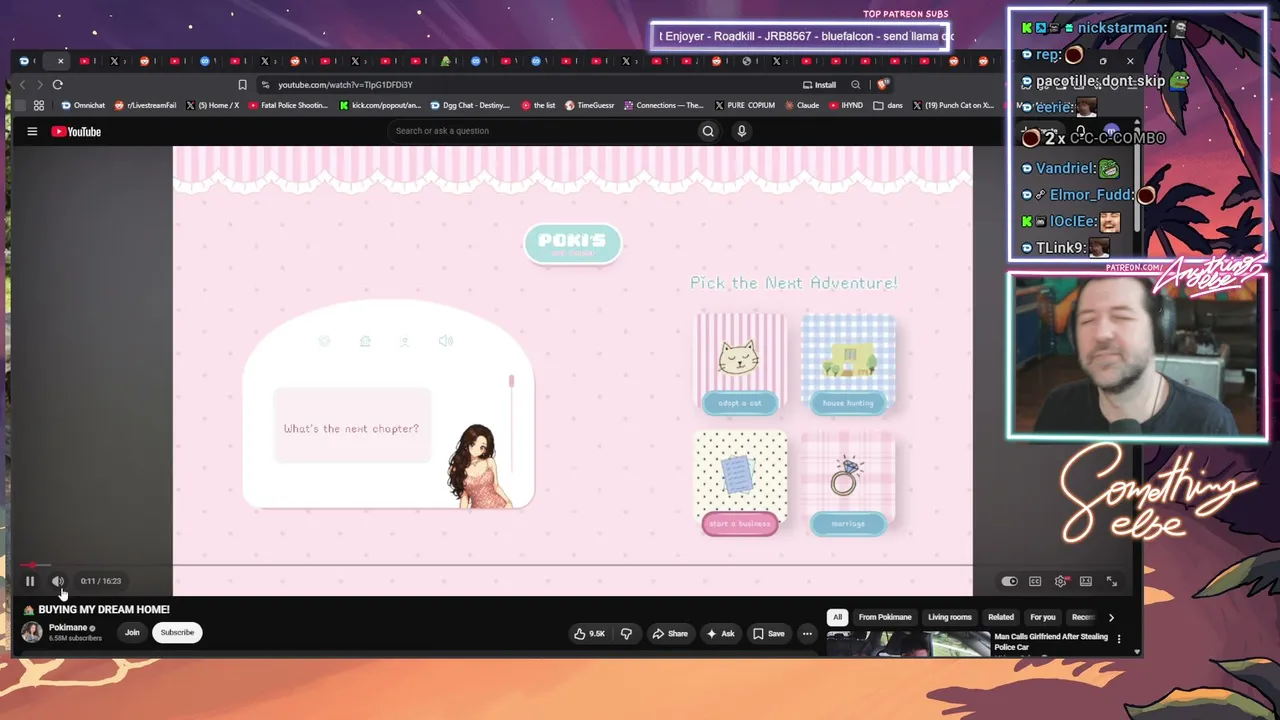Screen dimensions: 1280x720
Task: Open the Pokimane channel name link
Action: [68, 628]
